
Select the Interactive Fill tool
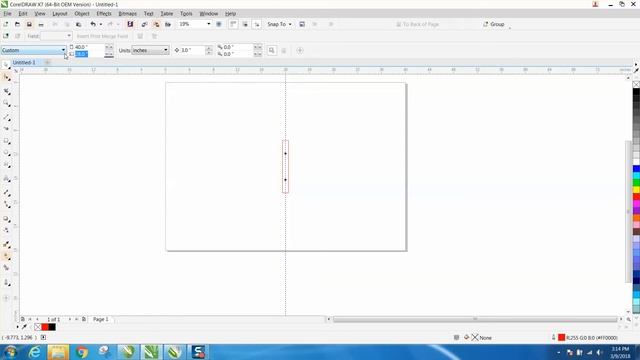(x=6, y=256)
